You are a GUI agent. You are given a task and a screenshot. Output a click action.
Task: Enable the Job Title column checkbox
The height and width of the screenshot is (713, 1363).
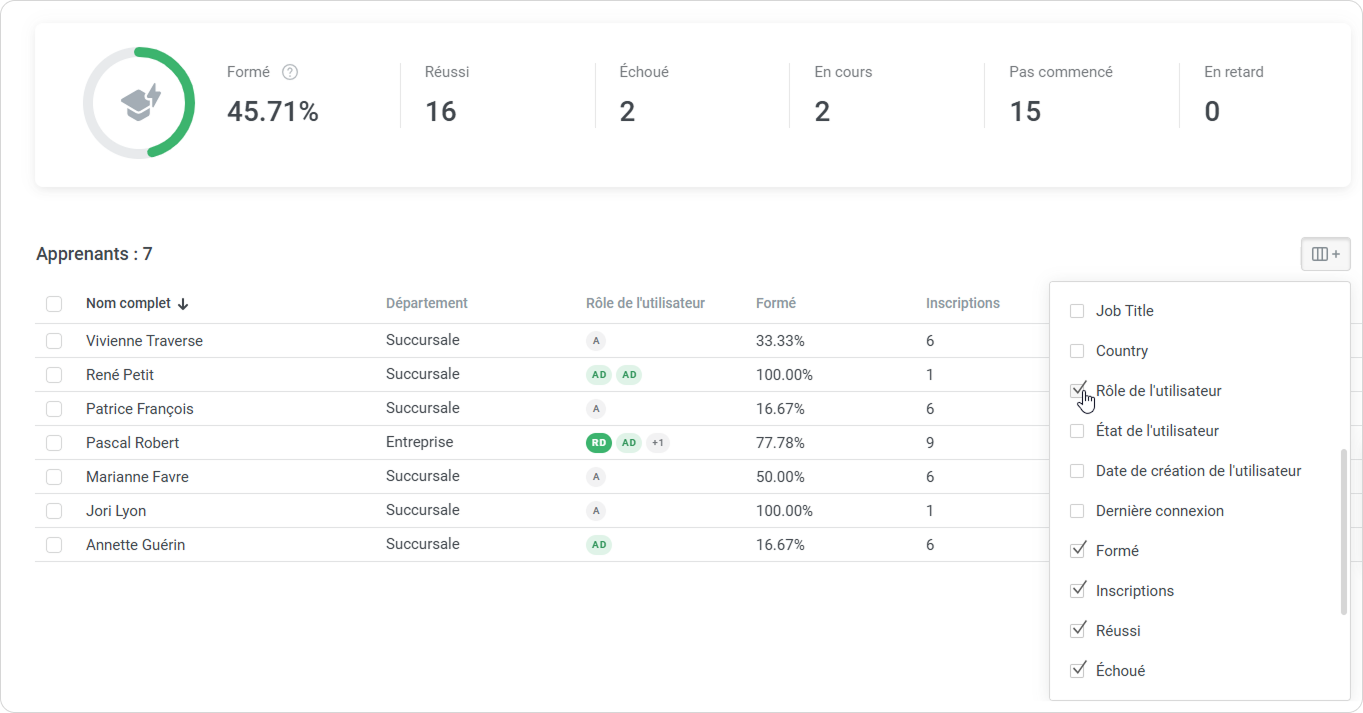tap(1077, 311)
